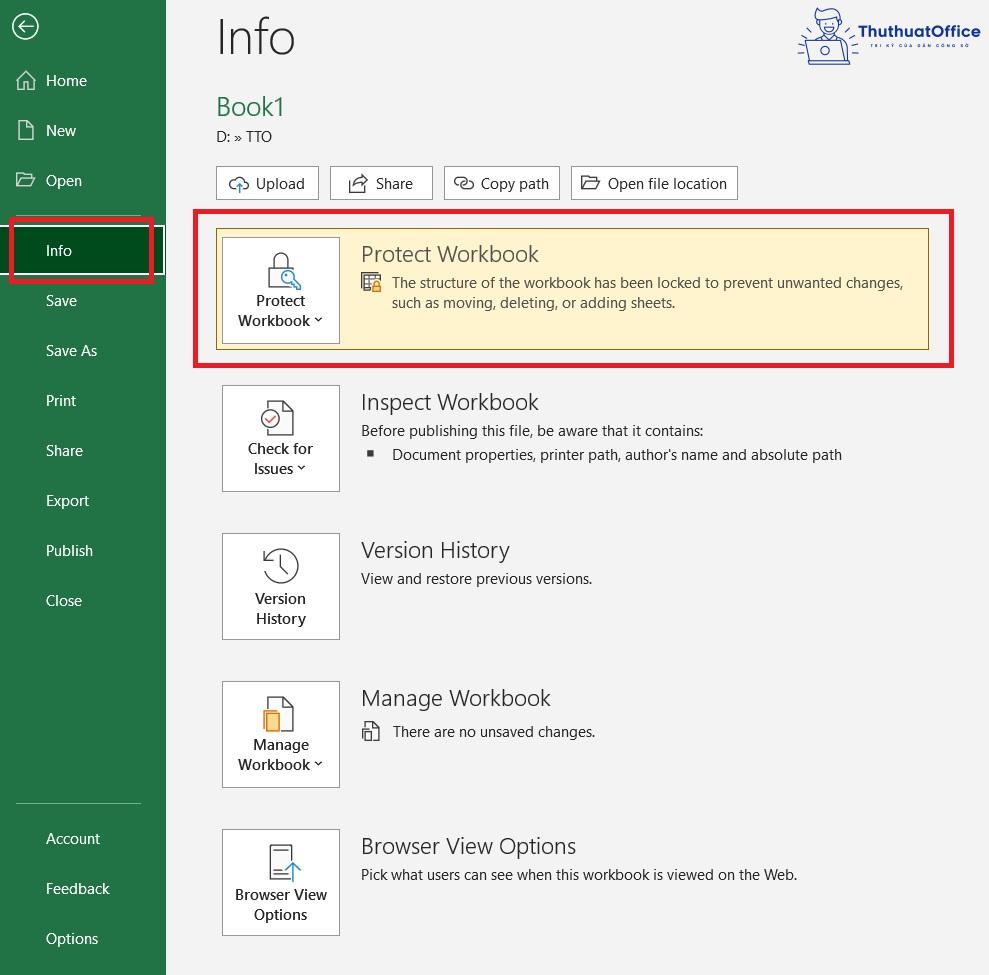This screenshot has height=975, width=989.
Task: Select the Copy path link icon
Action: (464, 183)
